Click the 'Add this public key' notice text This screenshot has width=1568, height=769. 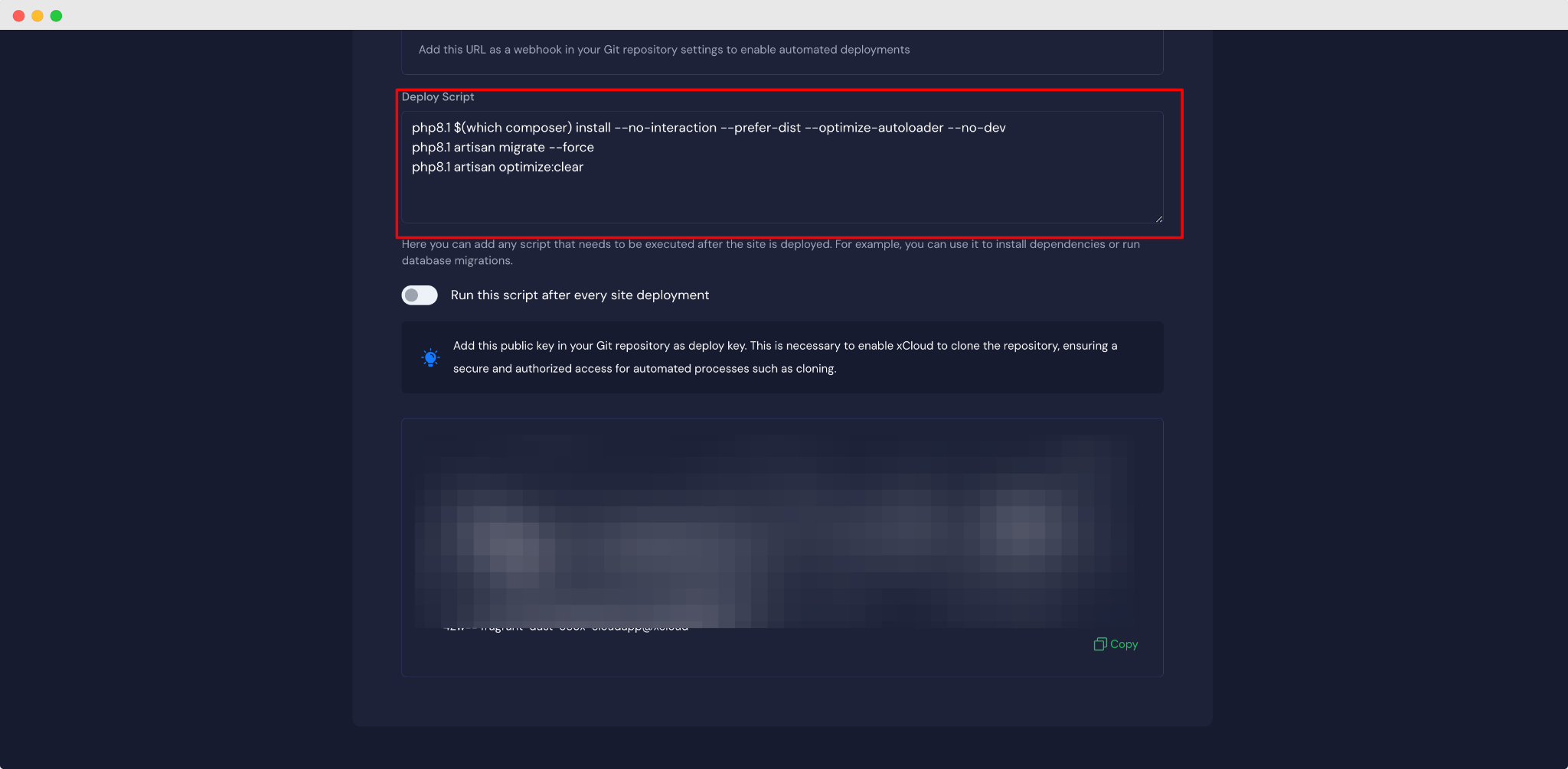pos(785,357)
